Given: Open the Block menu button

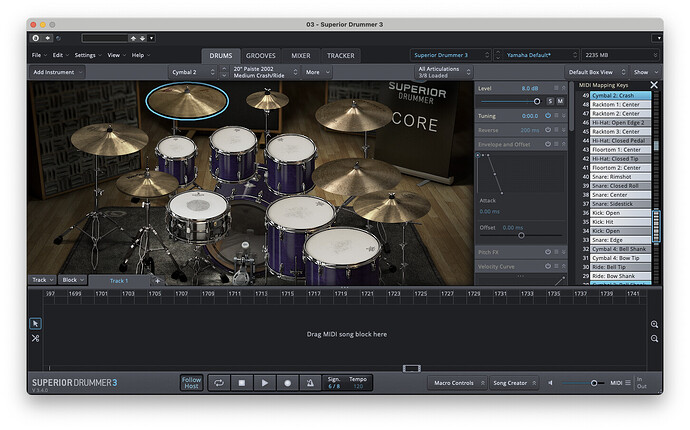Looking at the screenshot, I should pos(73,280).
